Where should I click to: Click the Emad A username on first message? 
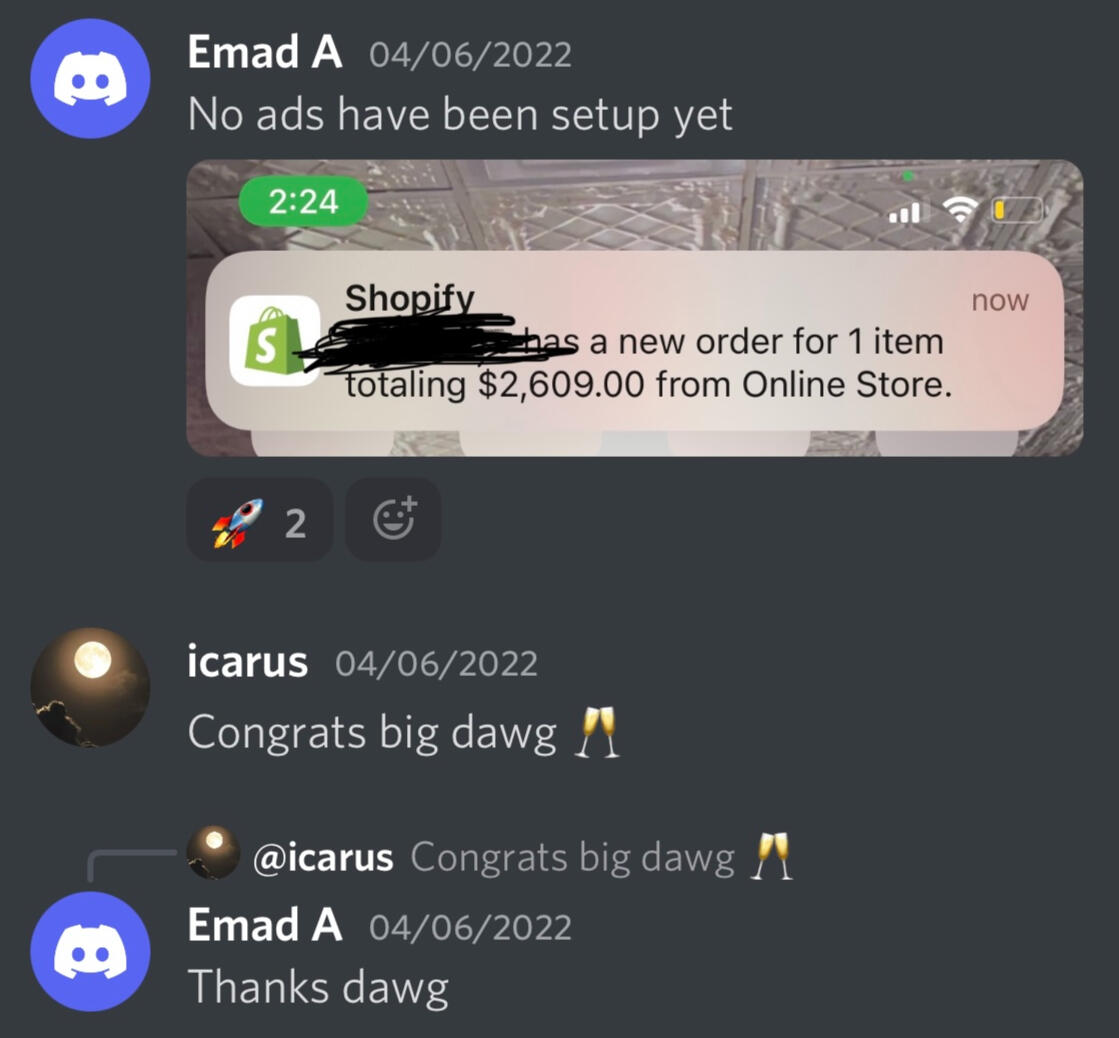[x=265, y=53]
